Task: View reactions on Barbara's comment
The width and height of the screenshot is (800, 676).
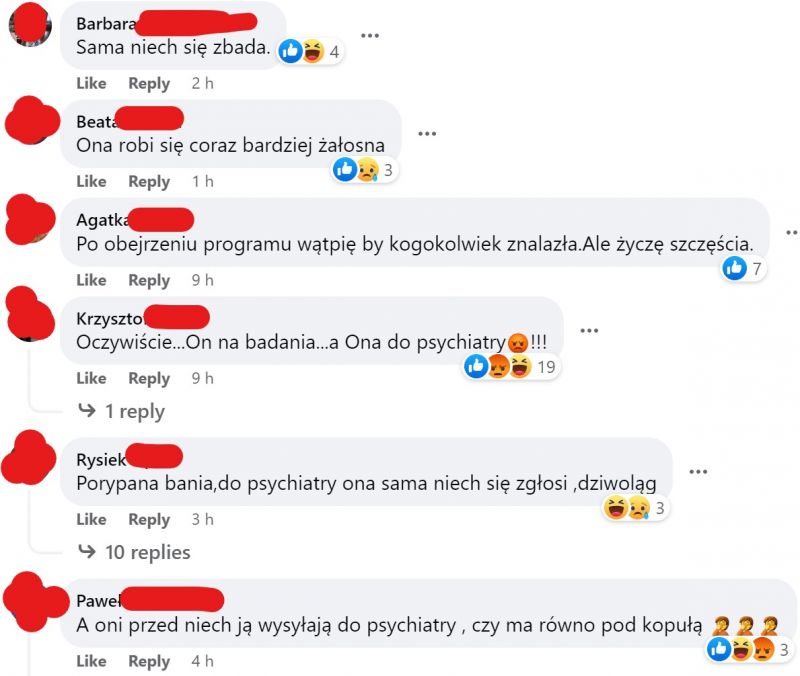Action: click(x=310, y=52)
